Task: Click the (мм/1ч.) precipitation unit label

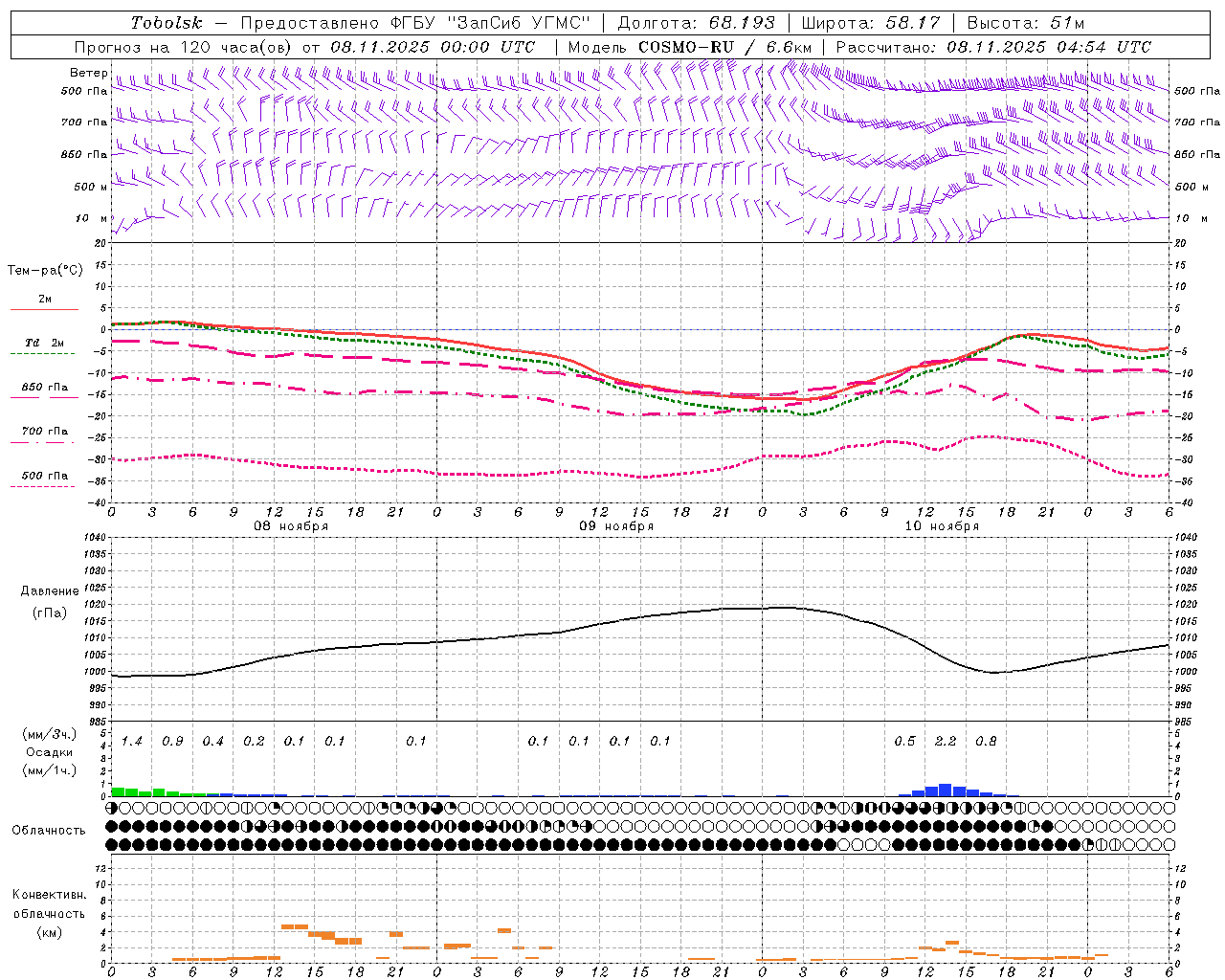Action: (50, 770)
